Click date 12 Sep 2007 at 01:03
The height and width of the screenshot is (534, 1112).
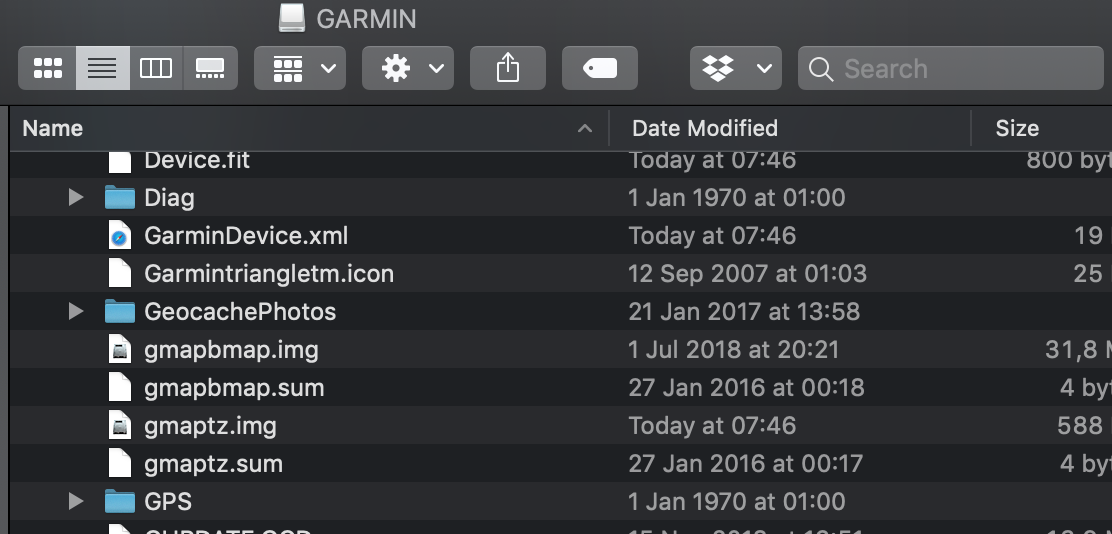[747, 274]
